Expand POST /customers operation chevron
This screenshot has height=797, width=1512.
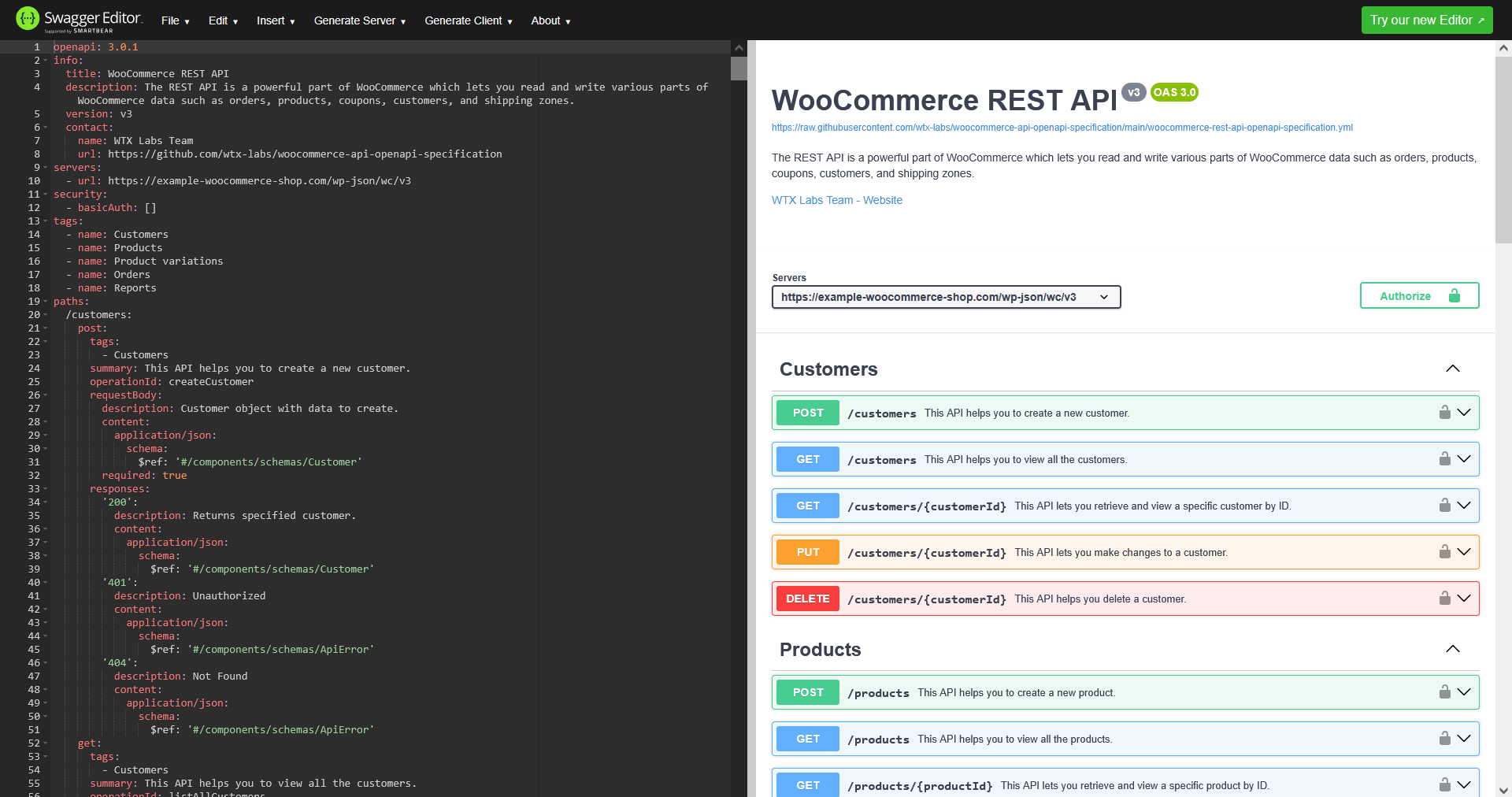(x=1464, y=412)
